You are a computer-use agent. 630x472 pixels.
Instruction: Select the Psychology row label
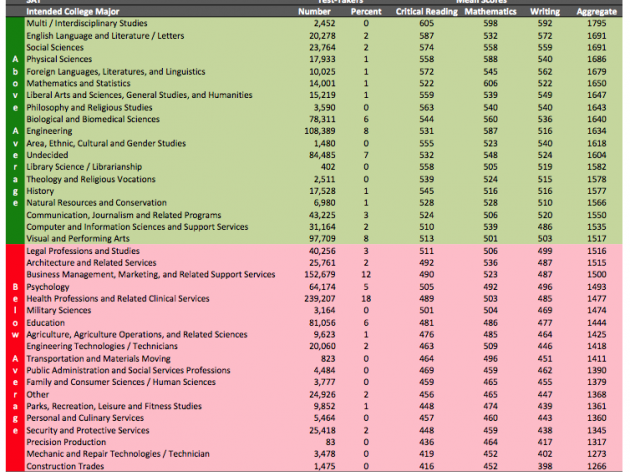(x=48, y=286)
